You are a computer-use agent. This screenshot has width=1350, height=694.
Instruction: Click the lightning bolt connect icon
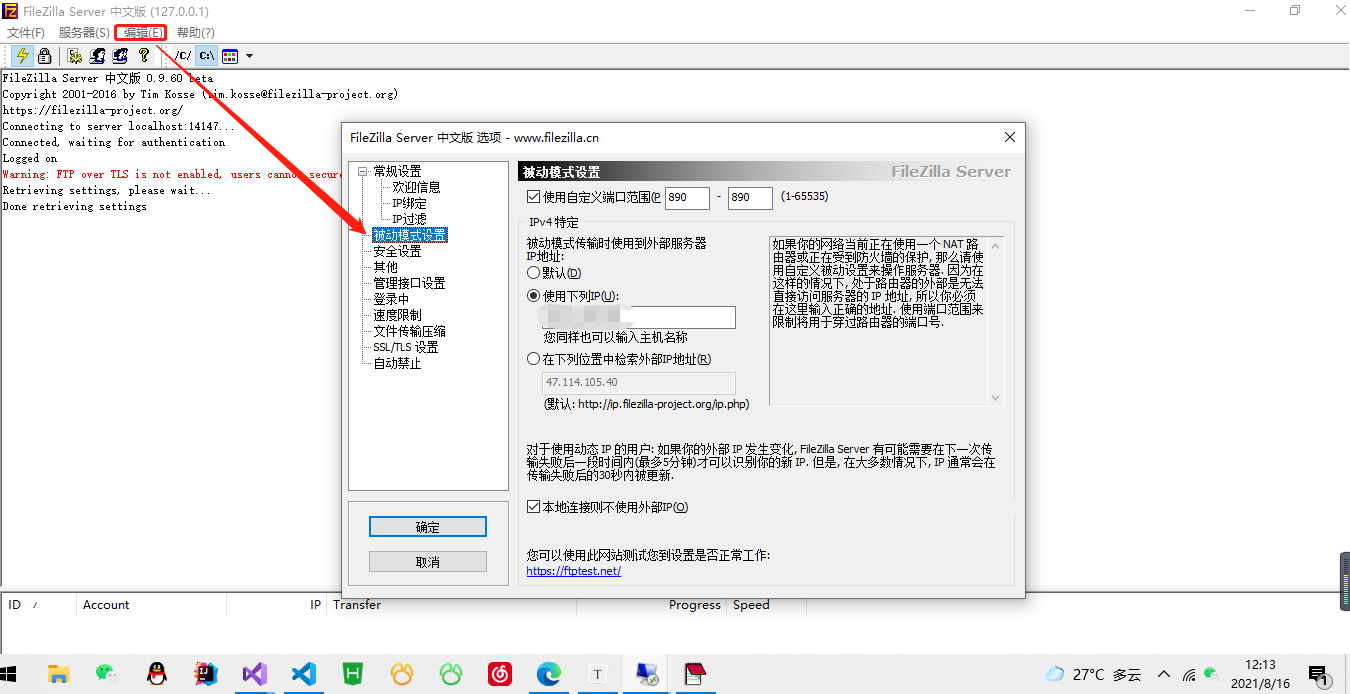pos(22,56)
